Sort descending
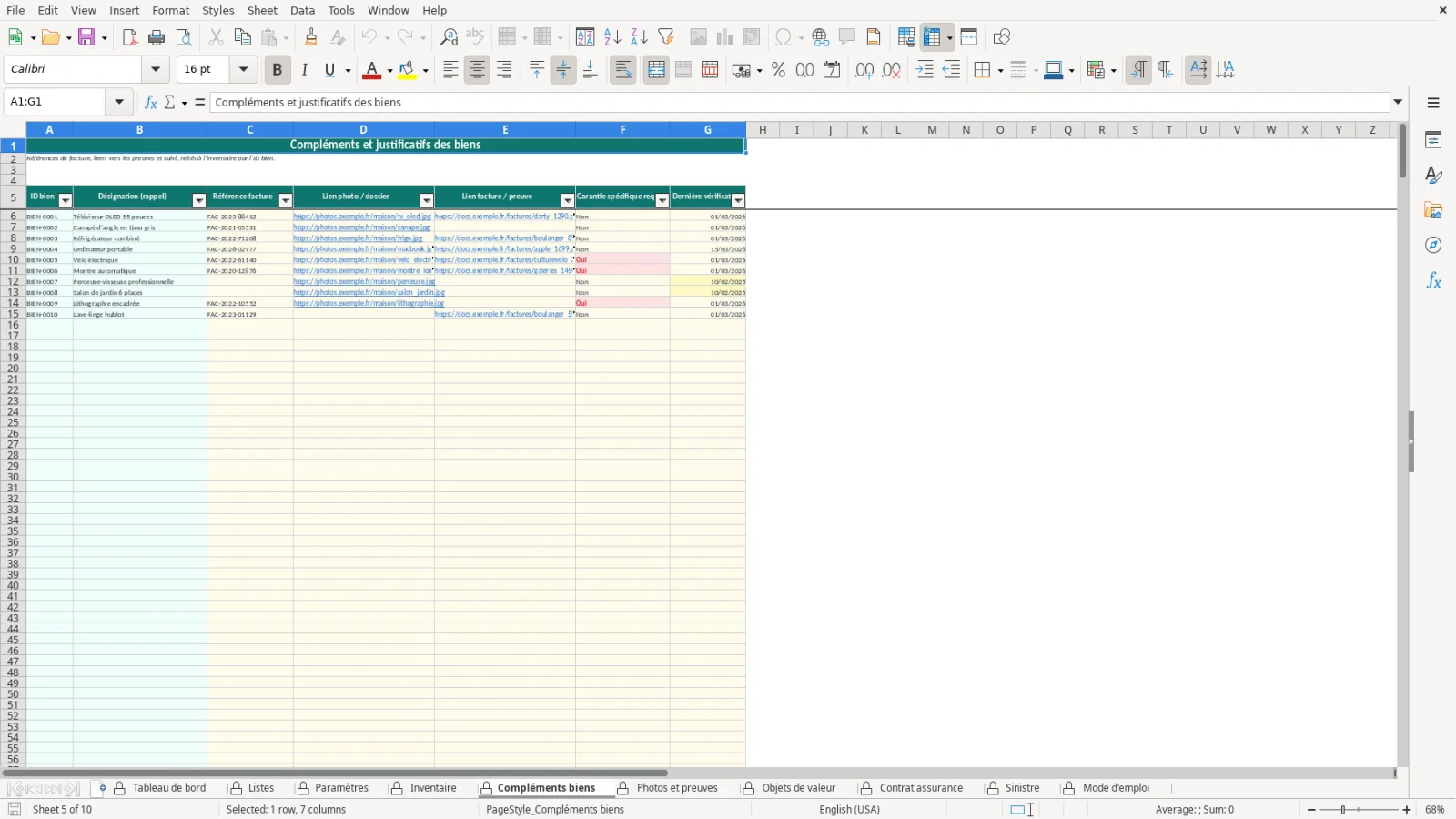This screenshot has height=819, width=1456. pos(639,37)
